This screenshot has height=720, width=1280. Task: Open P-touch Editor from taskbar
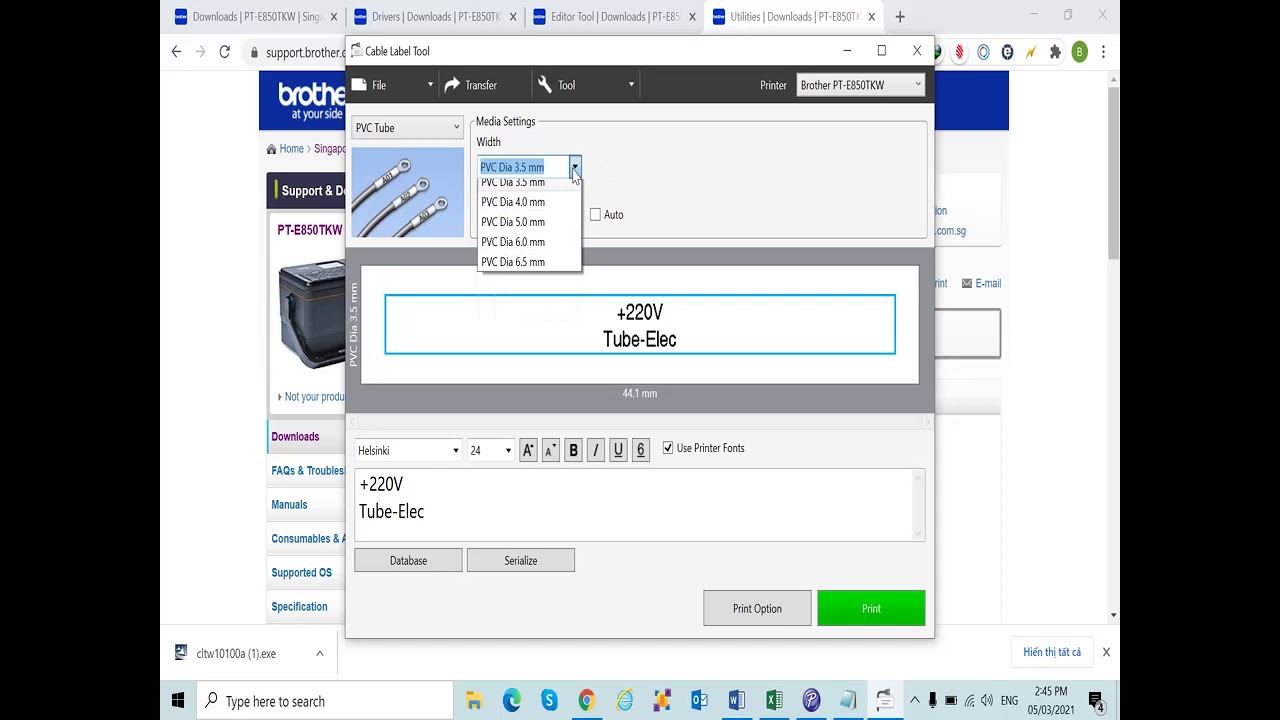coord(811,701)
